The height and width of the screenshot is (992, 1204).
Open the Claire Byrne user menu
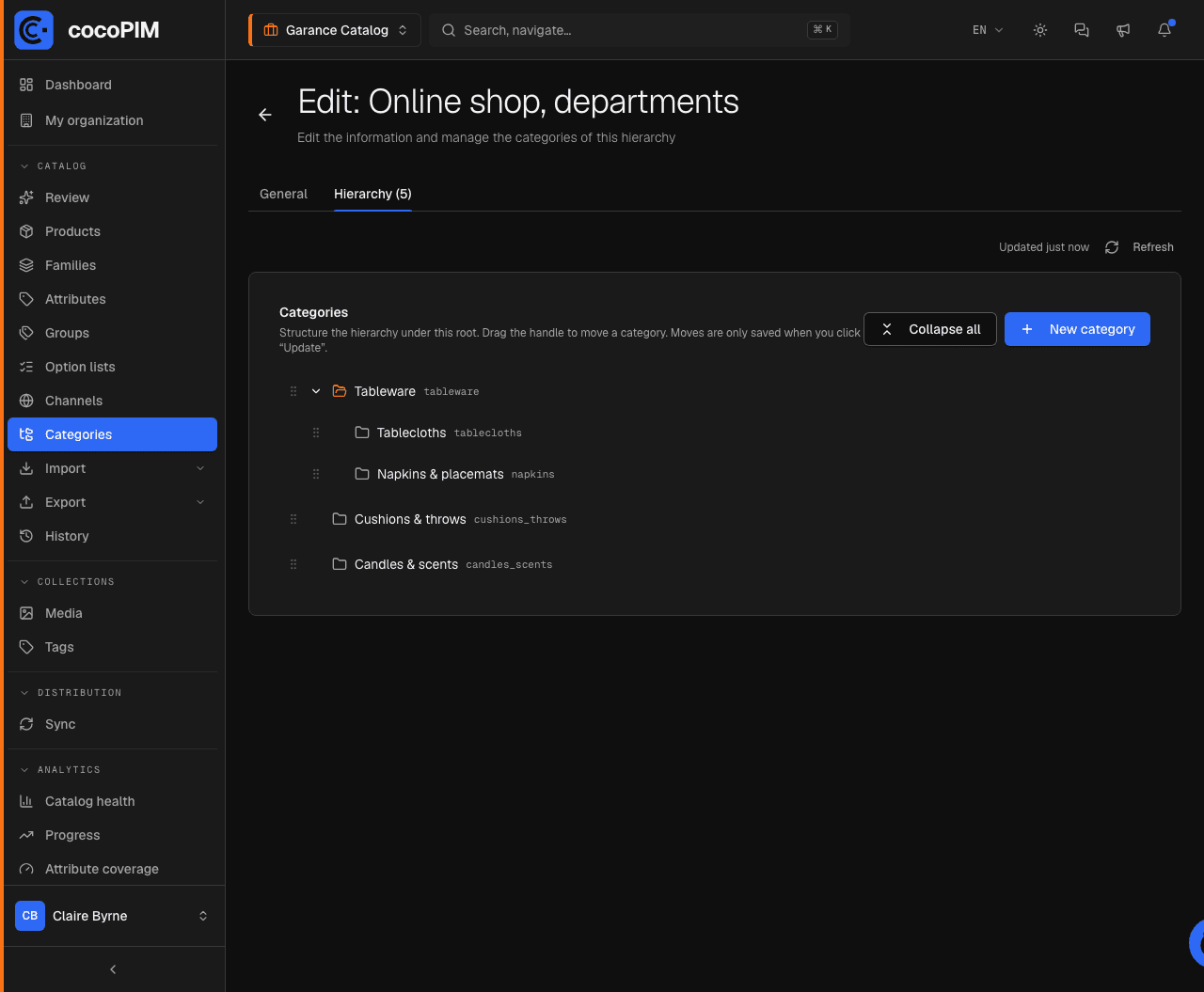point(113,916)
